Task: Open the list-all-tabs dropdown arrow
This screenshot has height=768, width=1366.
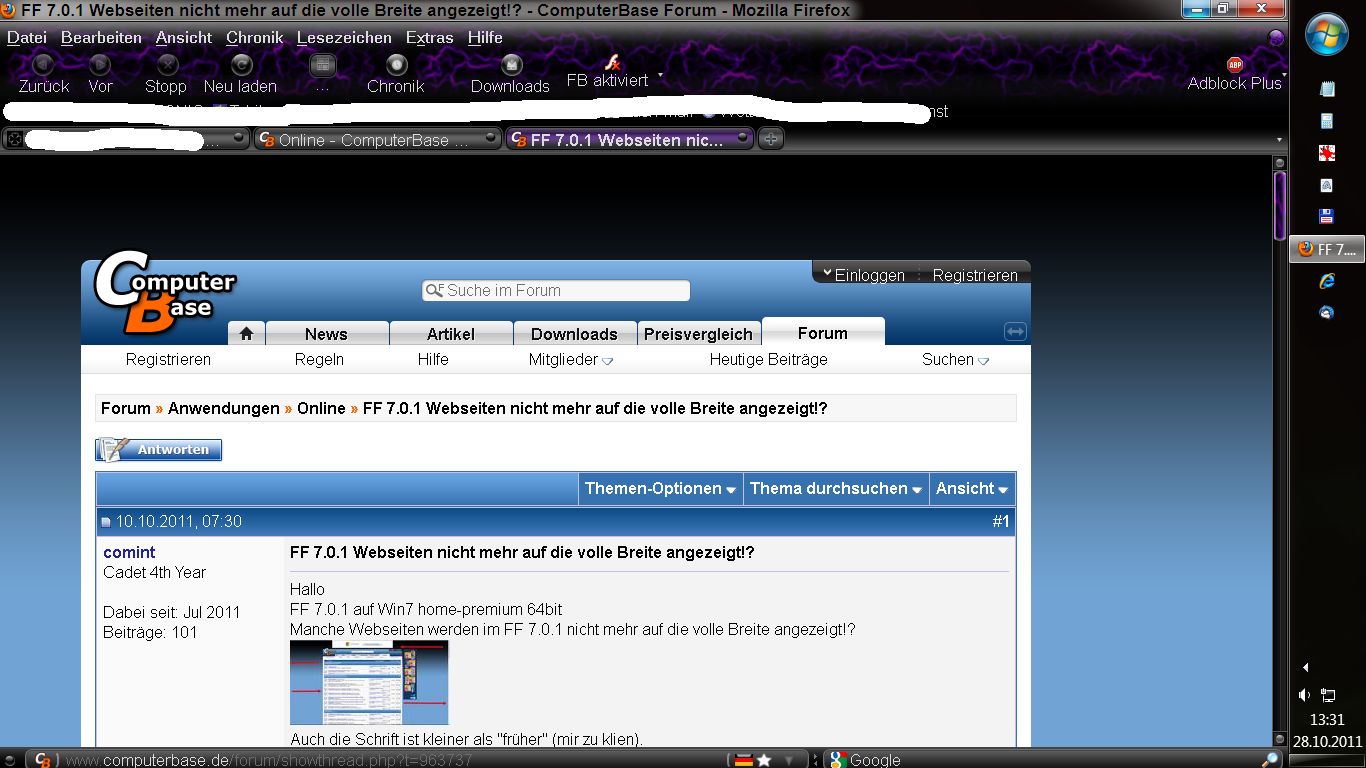Action: click(1279, 140)
